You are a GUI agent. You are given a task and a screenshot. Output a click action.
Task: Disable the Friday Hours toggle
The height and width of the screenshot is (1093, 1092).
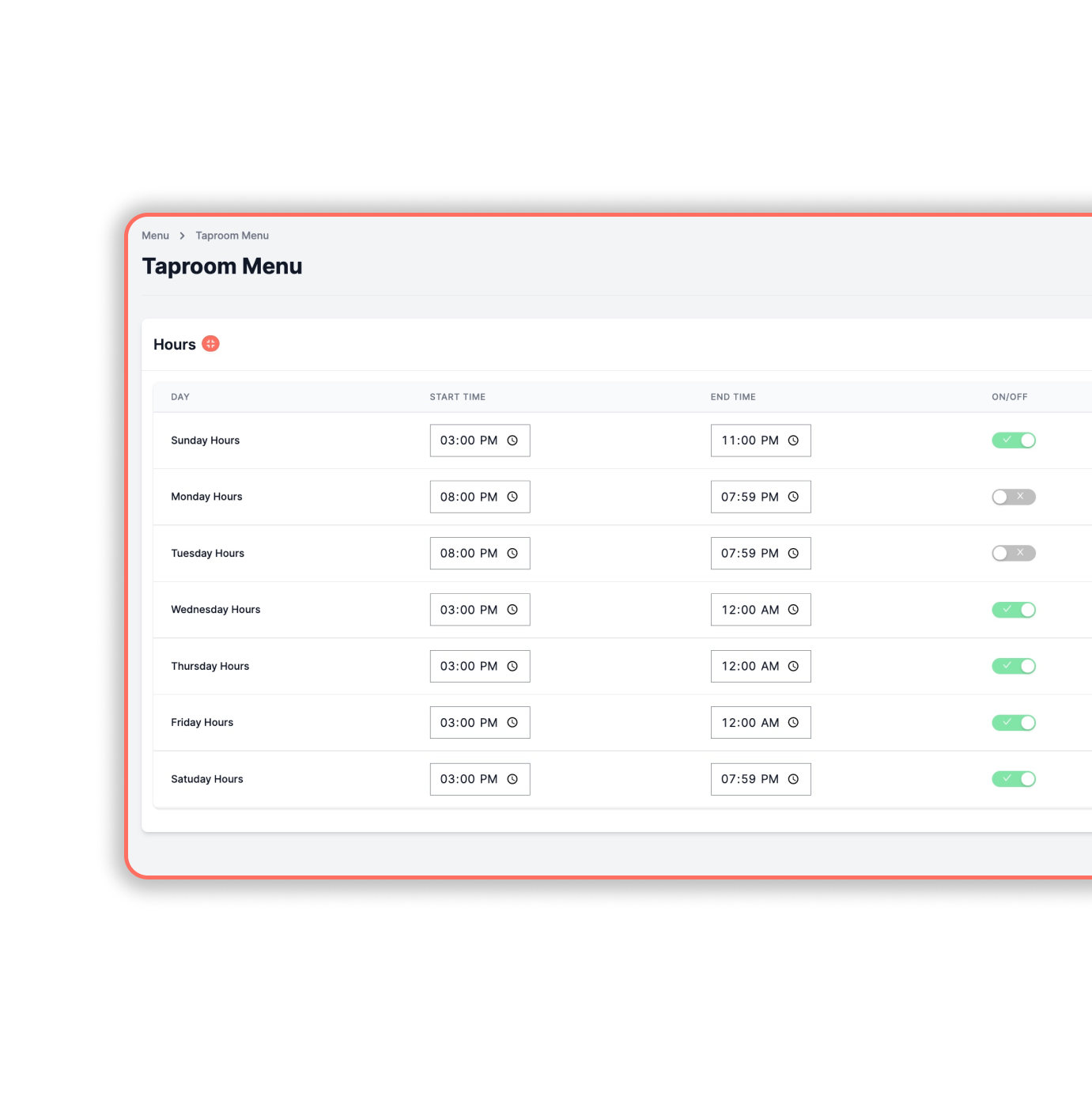1013,723
